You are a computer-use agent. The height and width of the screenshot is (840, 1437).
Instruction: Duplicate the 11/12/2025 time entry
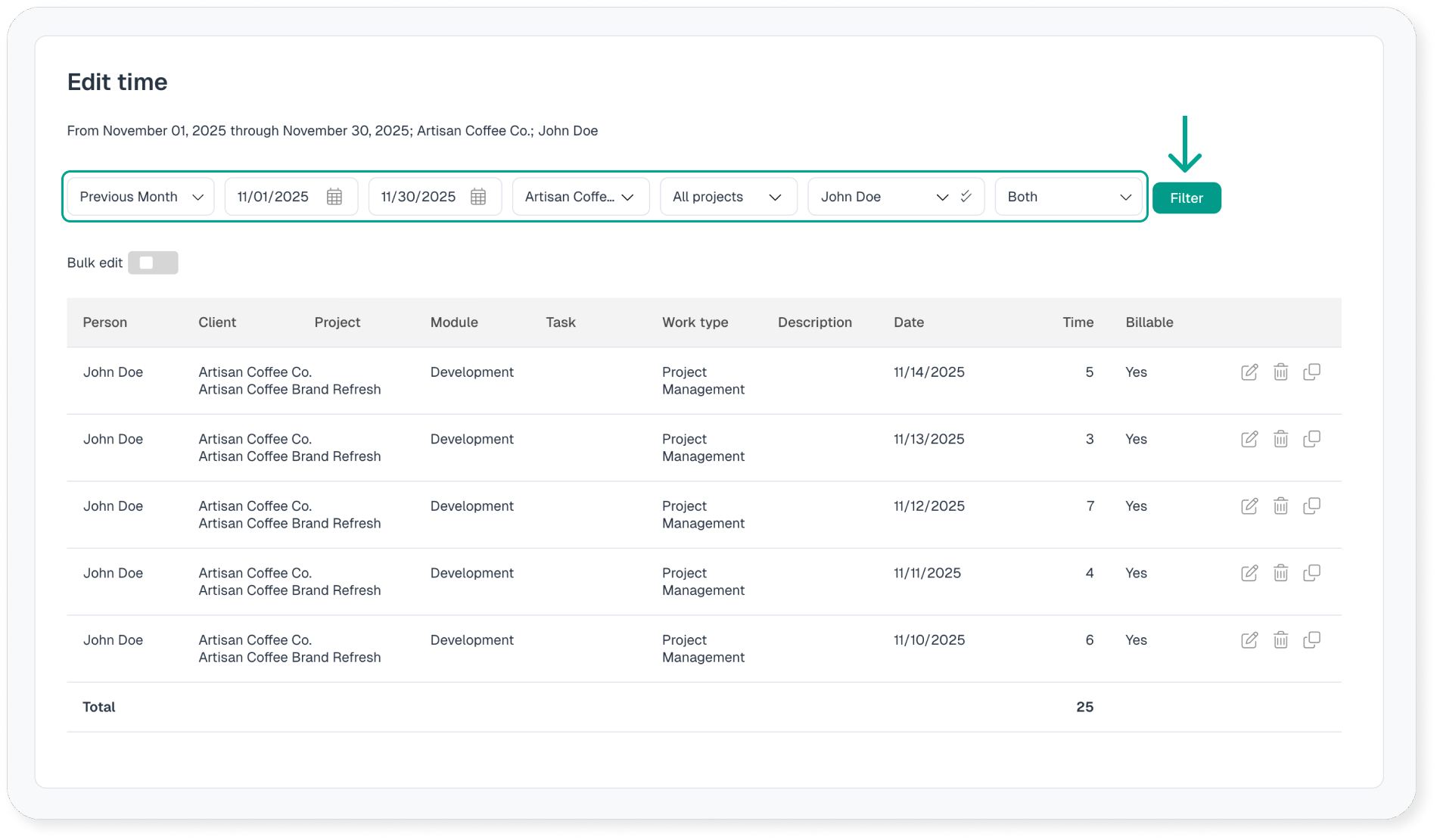1311,506
